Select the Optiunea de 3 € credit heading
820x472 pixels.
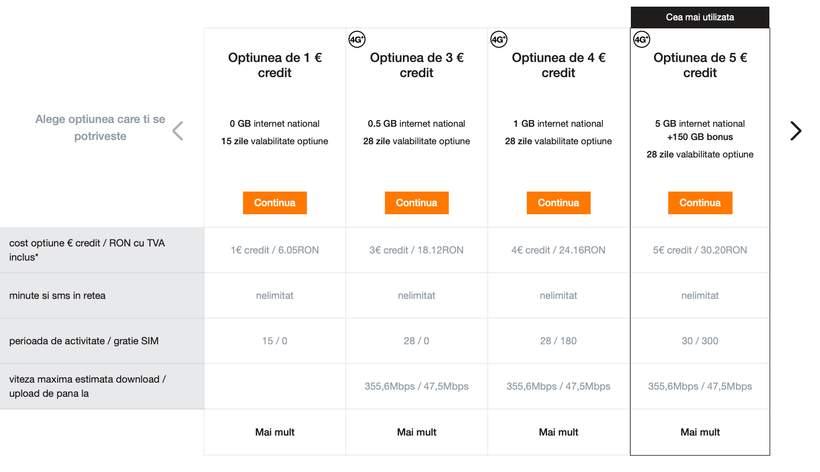(417, 65)
